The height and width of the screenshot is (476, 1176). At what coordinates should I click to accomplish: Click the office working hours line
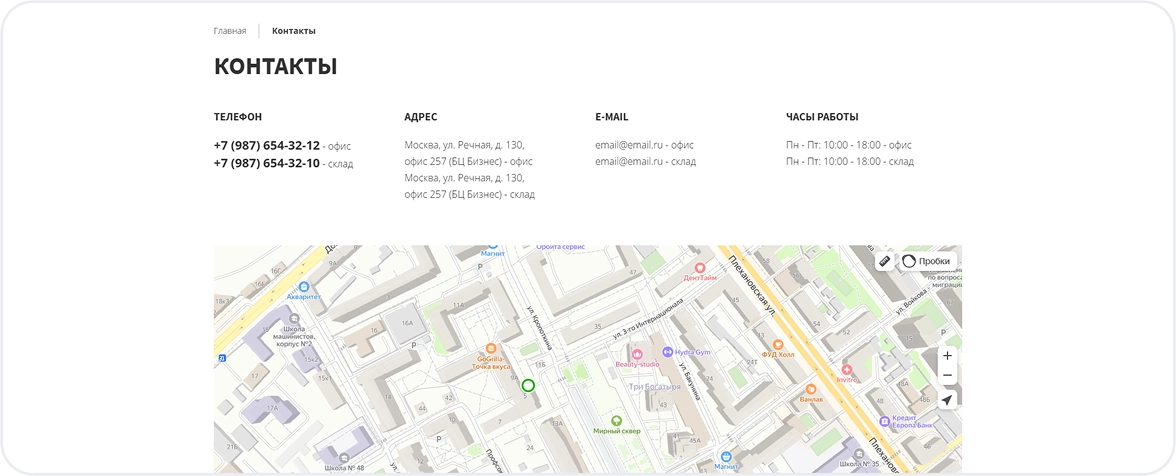point(849,145)
